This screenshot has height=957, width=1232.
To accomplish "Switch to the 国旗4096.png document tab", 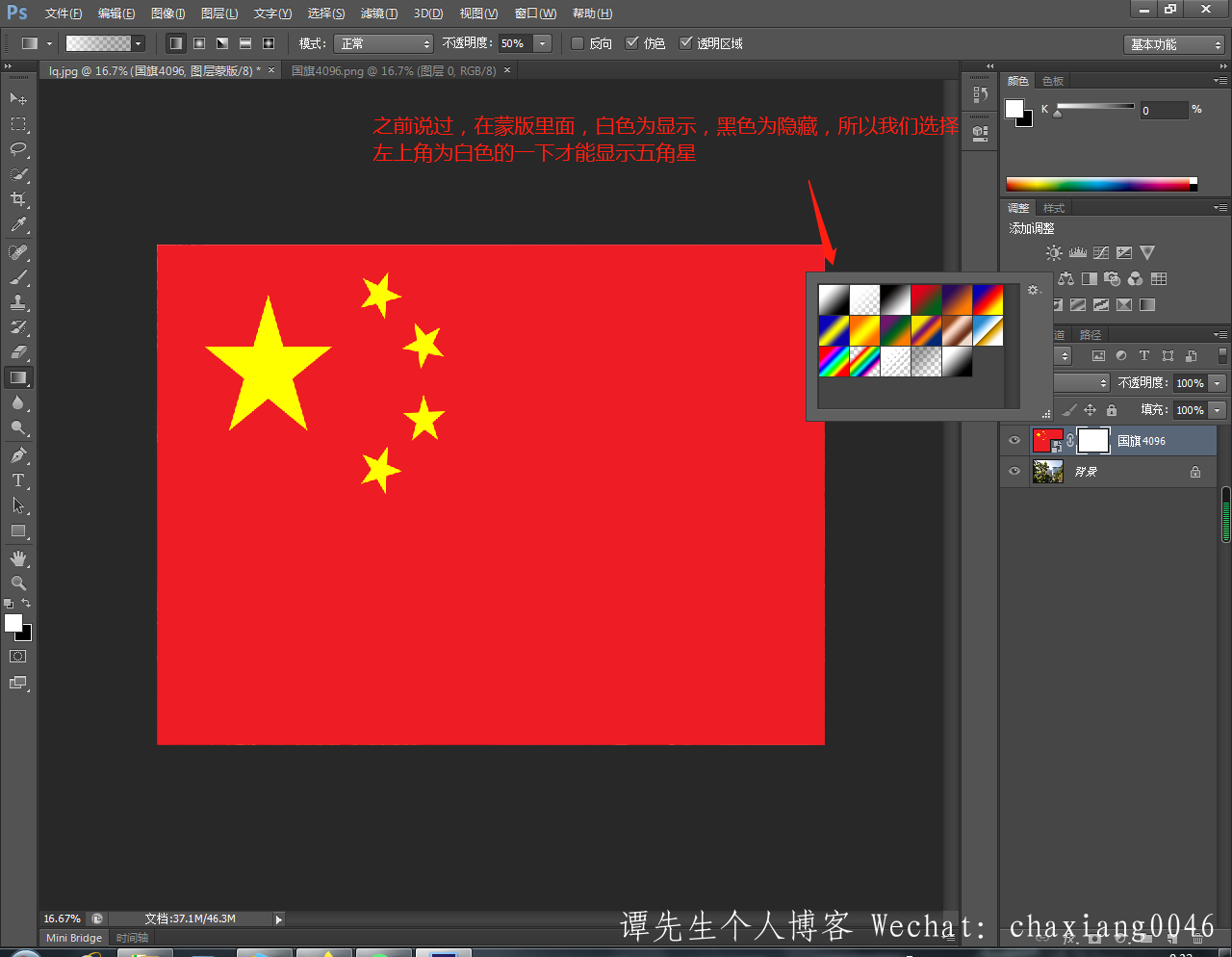I will click(394, 70).
